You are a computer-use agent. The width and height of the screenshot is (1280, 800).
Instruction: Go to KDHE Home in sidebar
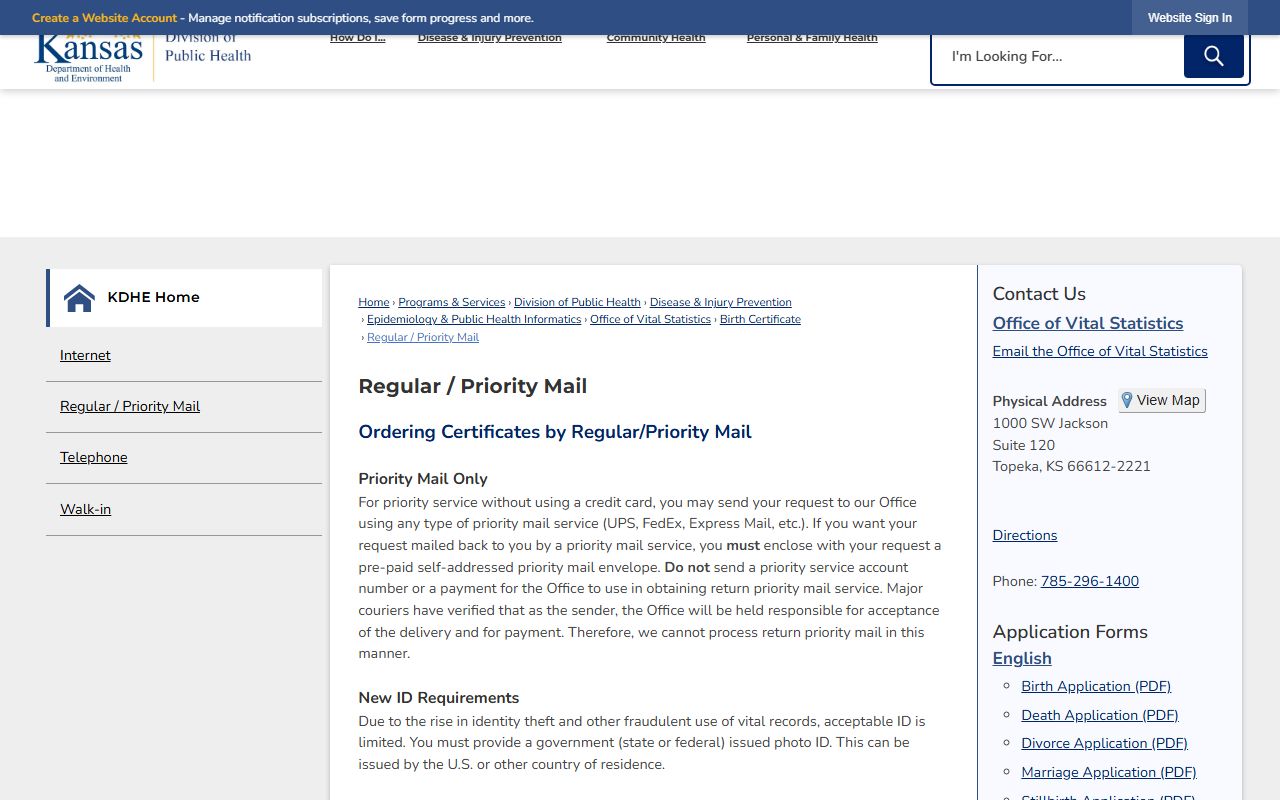[185, 298]
